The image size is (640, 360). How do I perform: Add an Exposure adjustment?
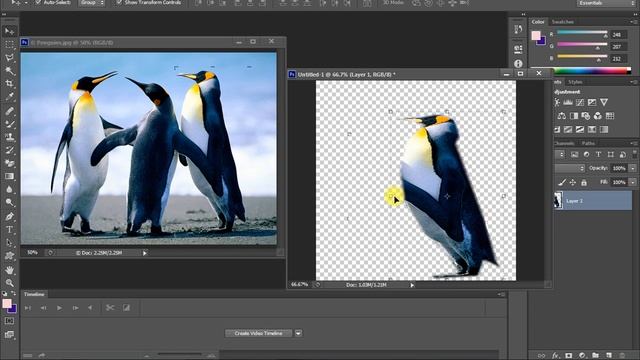(x=592, y=102)
